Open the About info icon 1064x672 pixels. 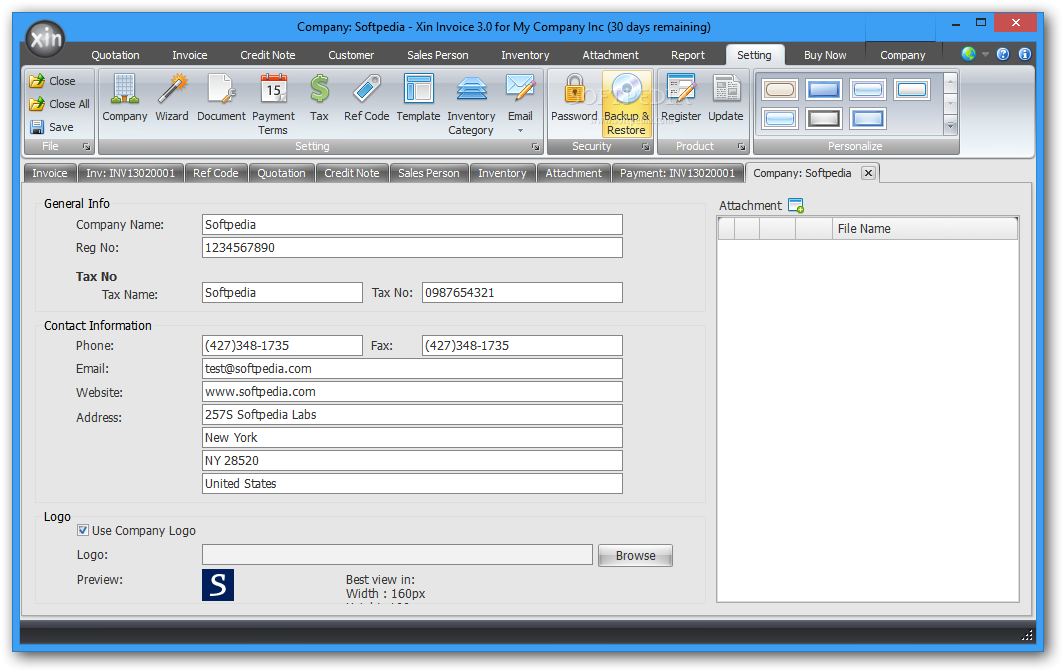1025,54
